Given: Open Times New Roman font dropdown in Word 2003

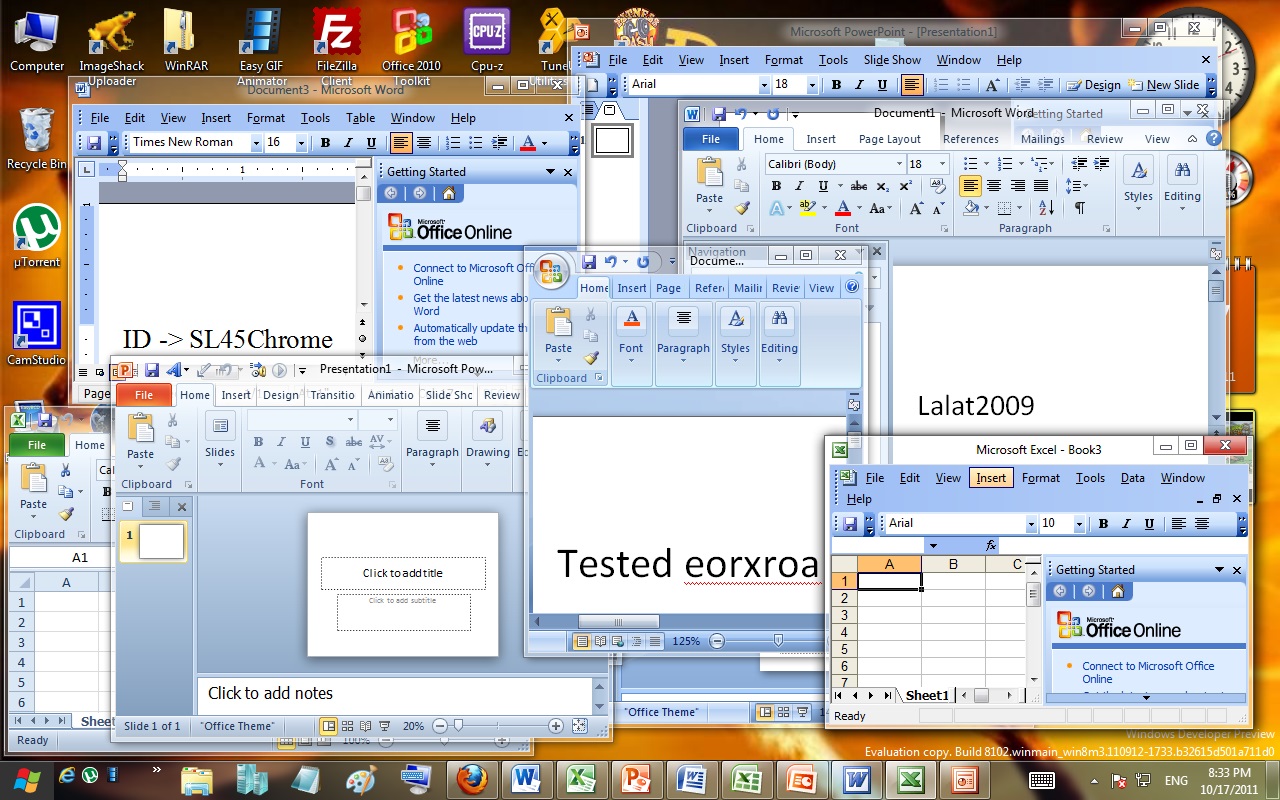Looking at the screenshot, I should pyautogui.click(x=256, y=143).
